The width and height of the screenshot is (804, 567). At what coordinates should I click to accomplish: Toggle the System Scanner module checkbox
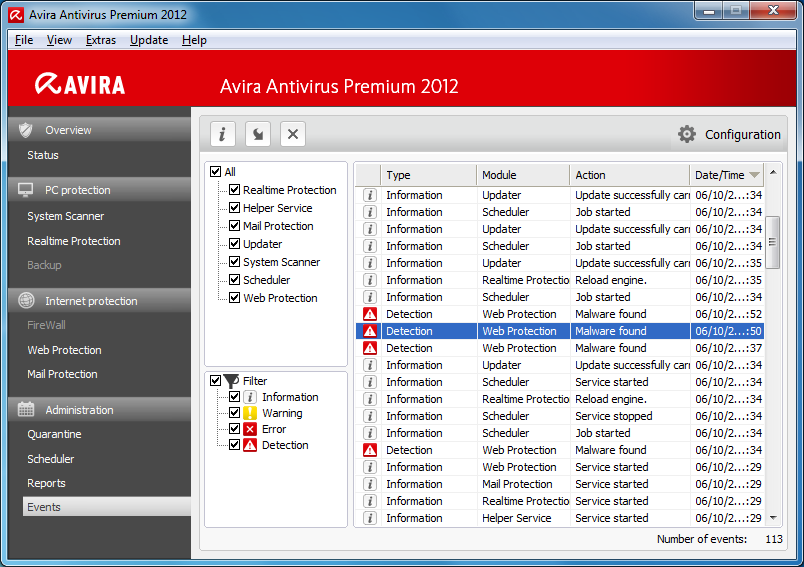coord(234,261)
